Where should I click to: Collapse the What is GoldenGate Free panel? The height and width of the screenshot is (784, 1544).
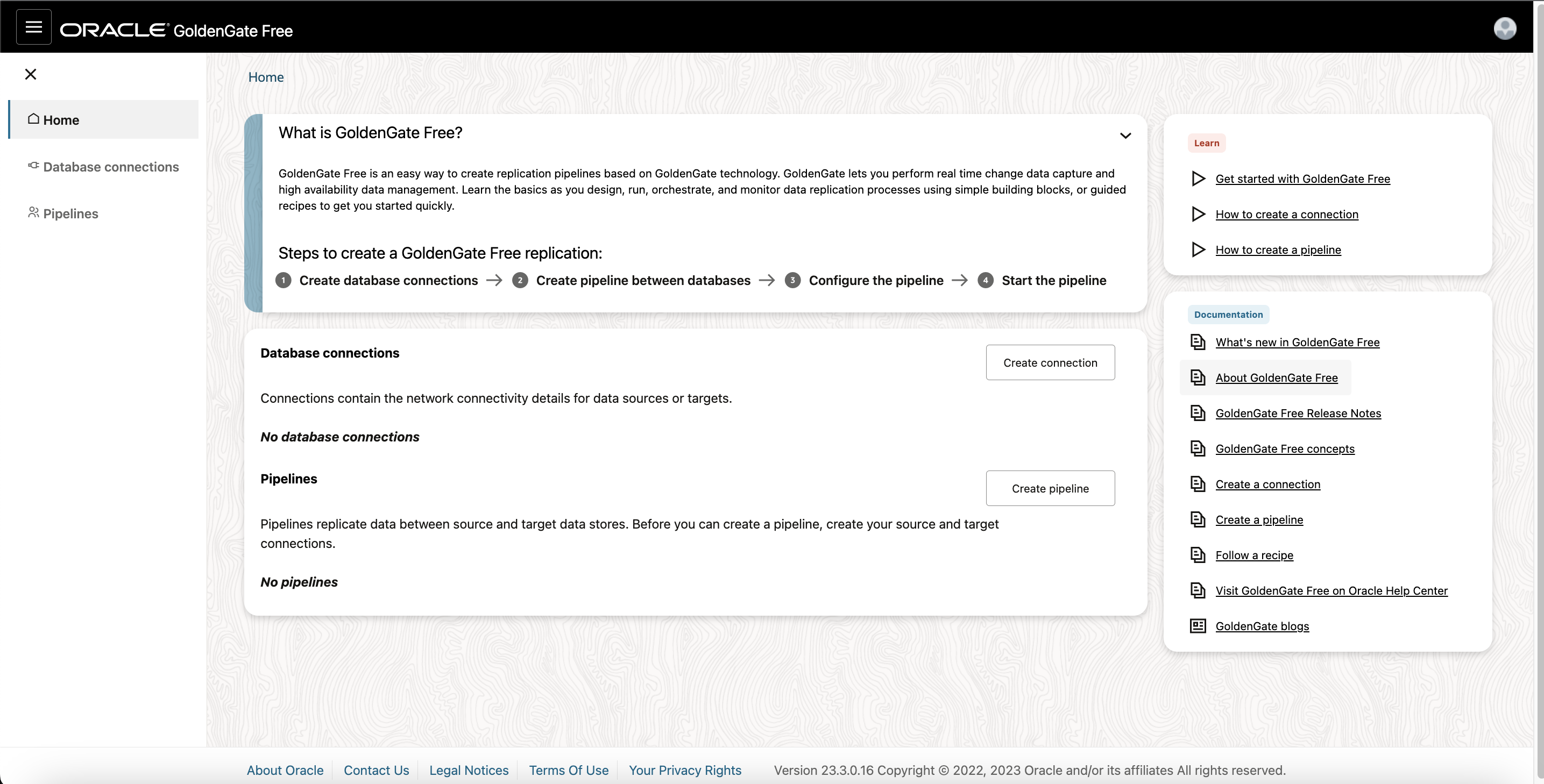coord(1125,136)
